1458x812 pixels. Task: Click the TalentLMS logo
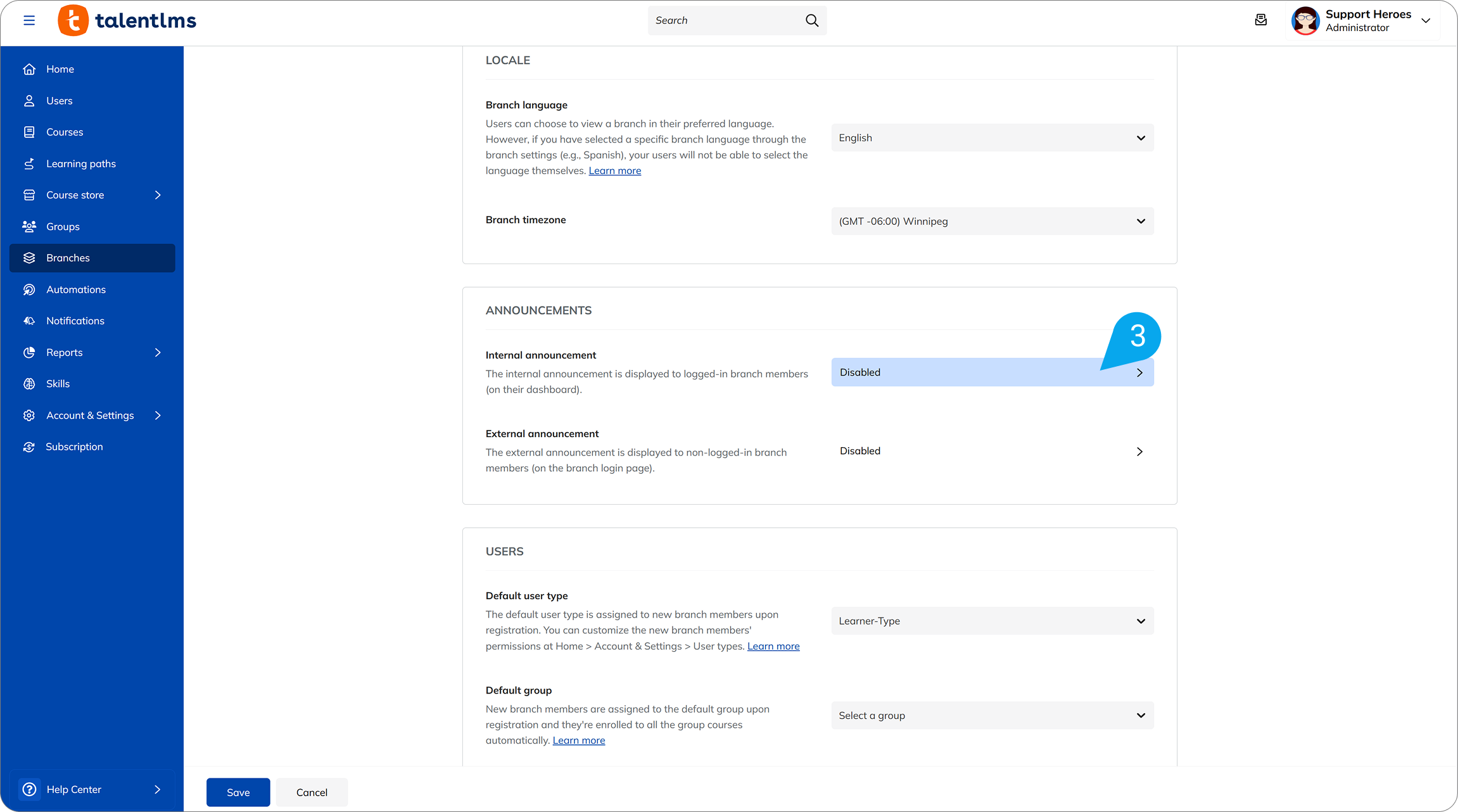[x=127, y=20]
